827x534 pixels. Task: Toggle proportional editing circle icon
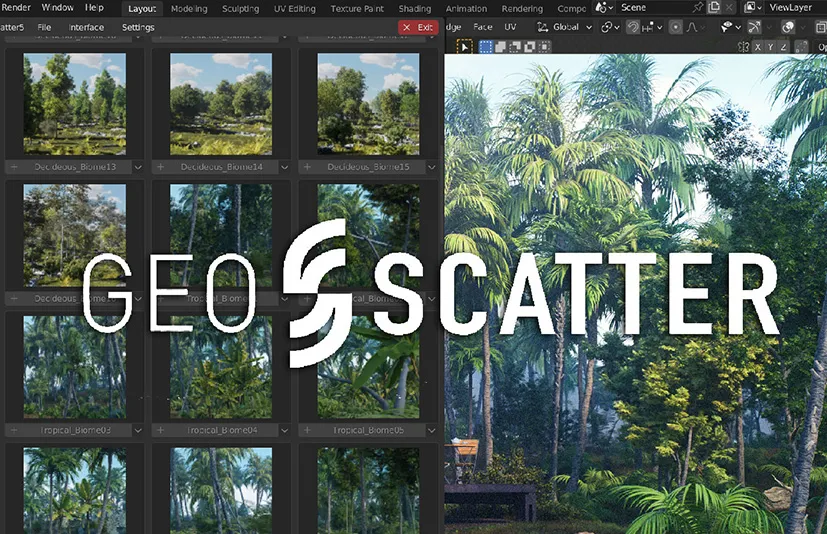(675, 27)
